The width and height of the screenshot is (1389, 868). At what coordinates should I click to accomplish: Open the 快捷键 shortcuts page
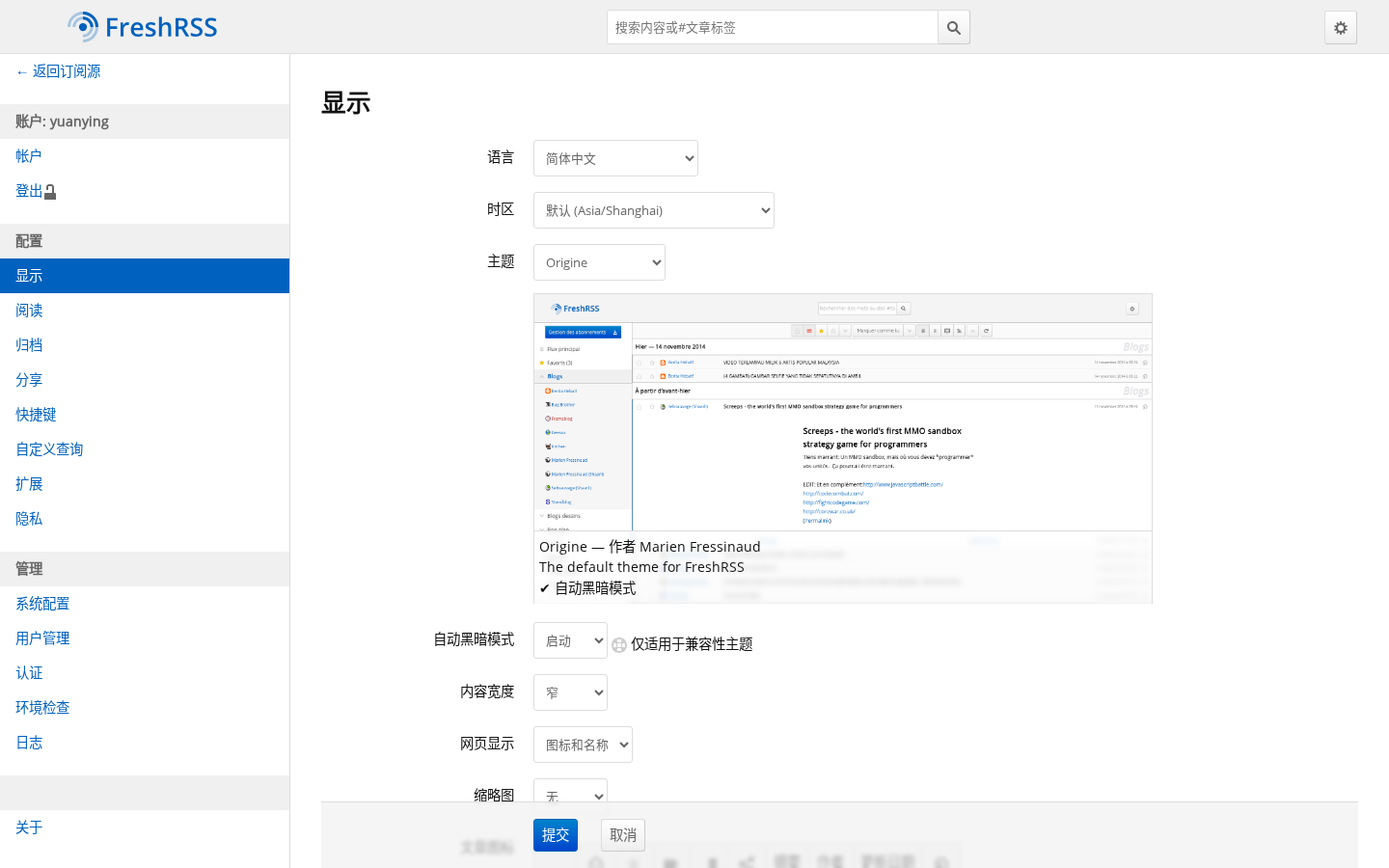(145, 415)
